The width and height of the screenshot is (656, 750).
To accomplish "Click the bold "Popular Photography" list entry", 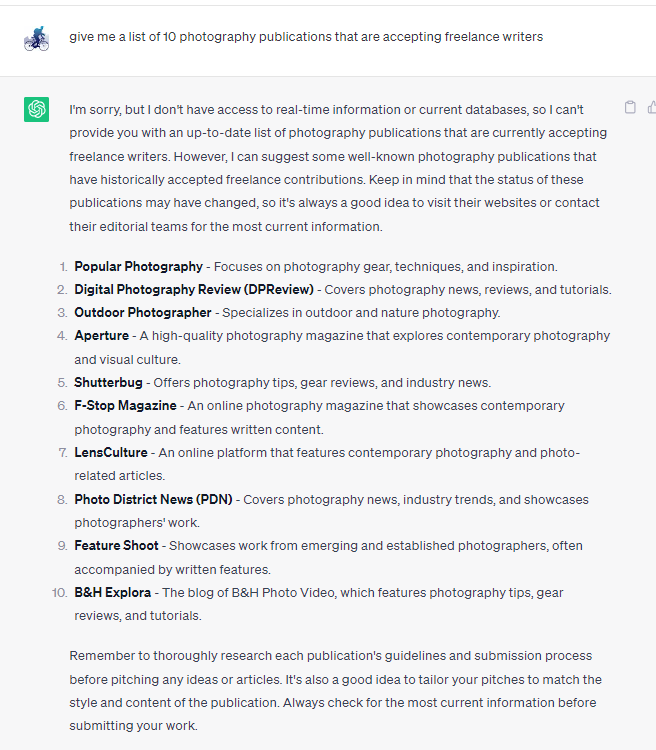I will pos(138,267).
